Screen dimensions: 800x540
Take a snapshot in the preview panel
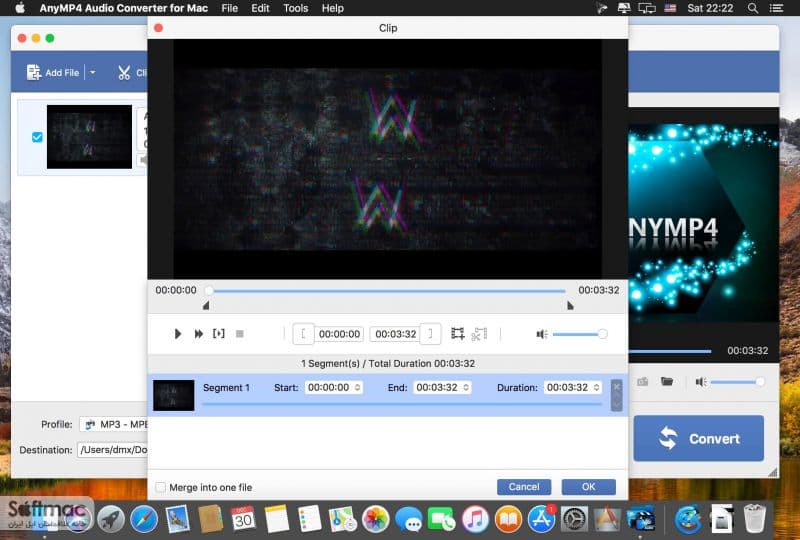tap(642, 381)
